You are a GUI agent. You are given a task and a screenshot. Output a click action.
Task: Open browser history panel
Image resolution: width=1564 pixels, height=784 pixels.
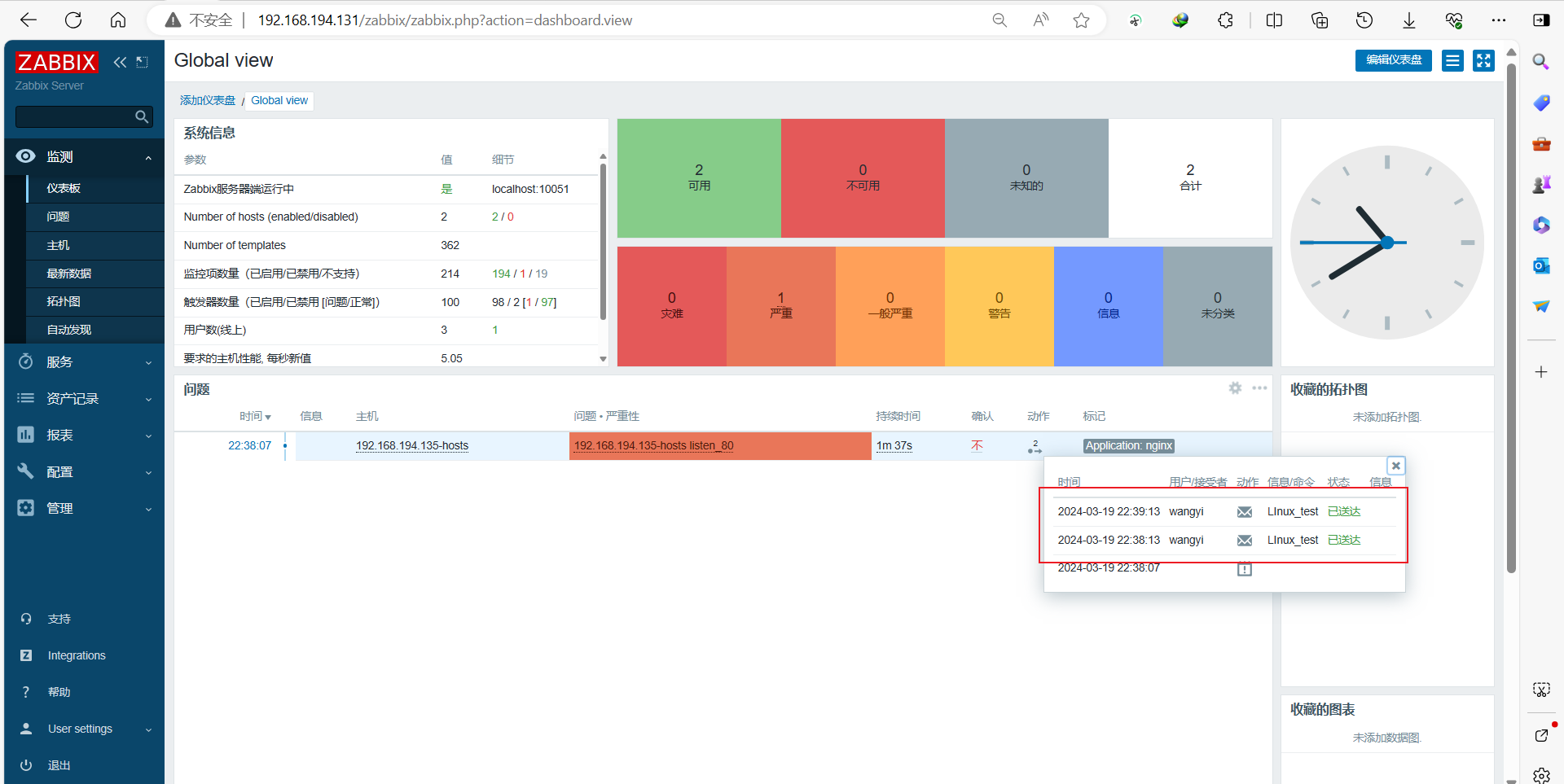click(1364, 20)
